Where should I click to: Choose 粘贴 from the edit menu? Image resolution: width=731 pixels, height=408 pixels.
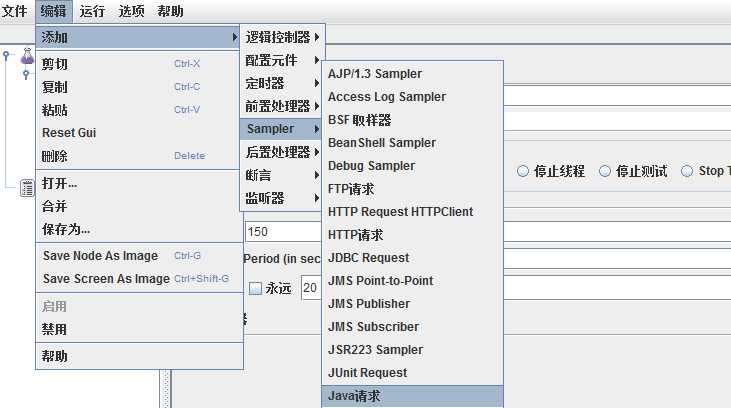coord(138,110)
